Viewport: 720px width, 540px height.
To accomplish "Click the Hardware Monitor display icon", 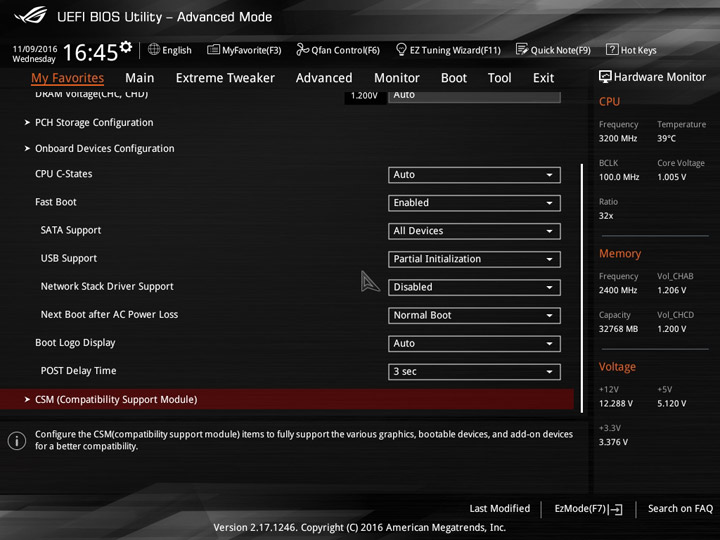I will (x=605, y=77).
